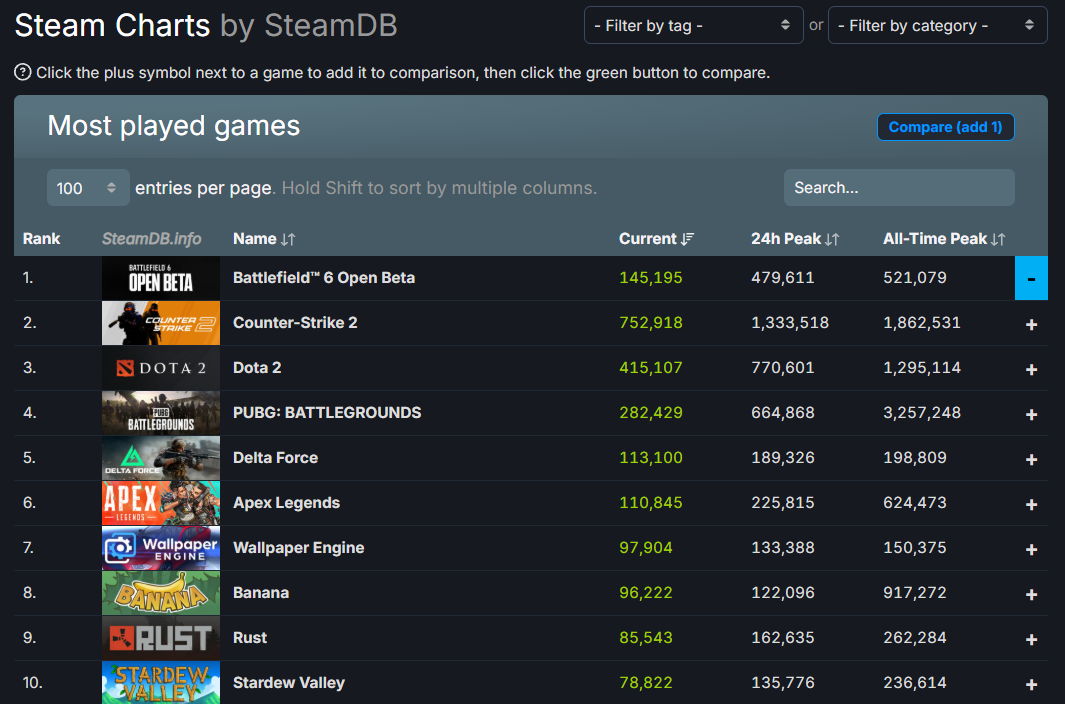Open the Filter by tag dropdown

[693, 26]
